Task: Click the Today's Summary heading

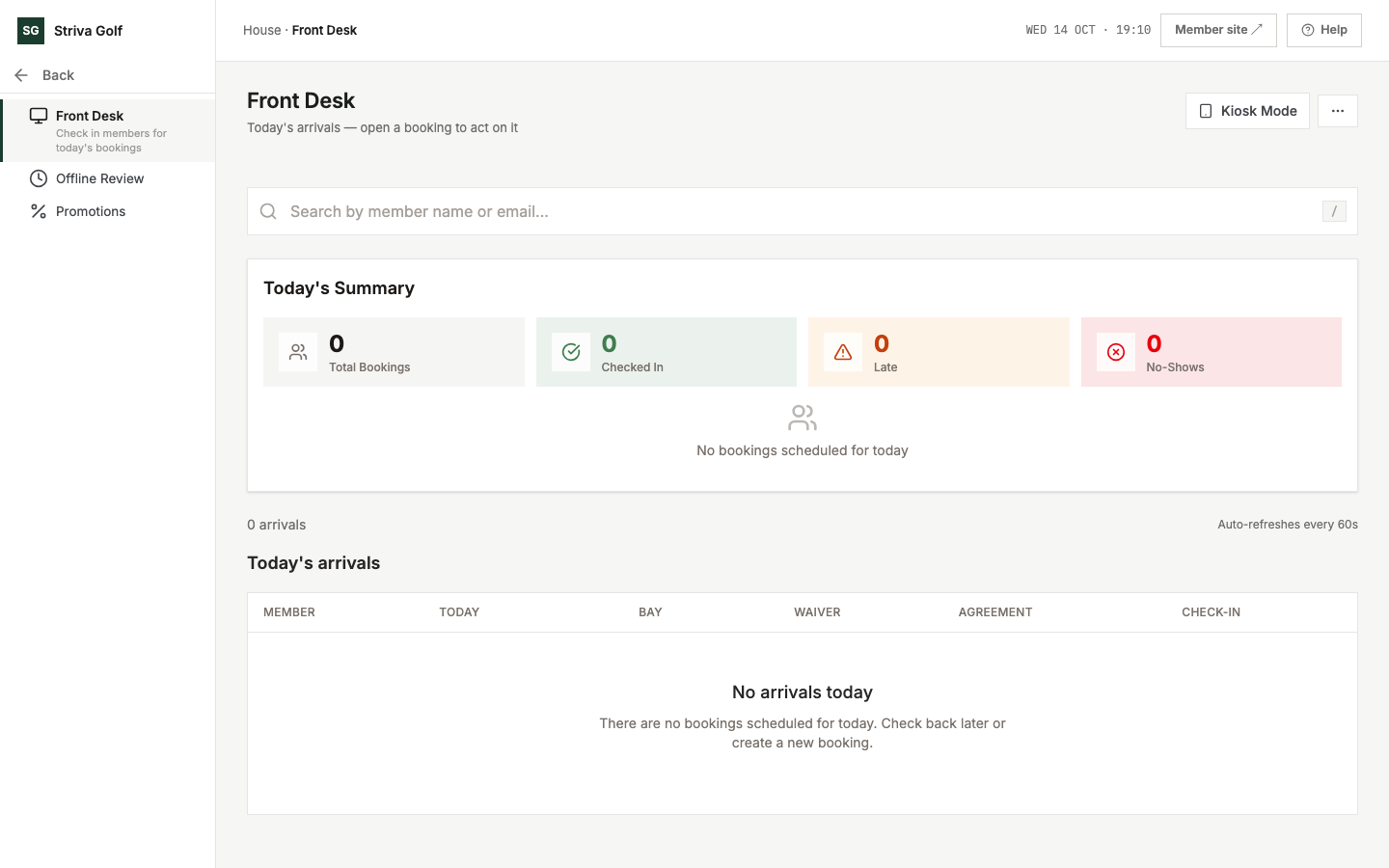Action: [x=339, y=288]
